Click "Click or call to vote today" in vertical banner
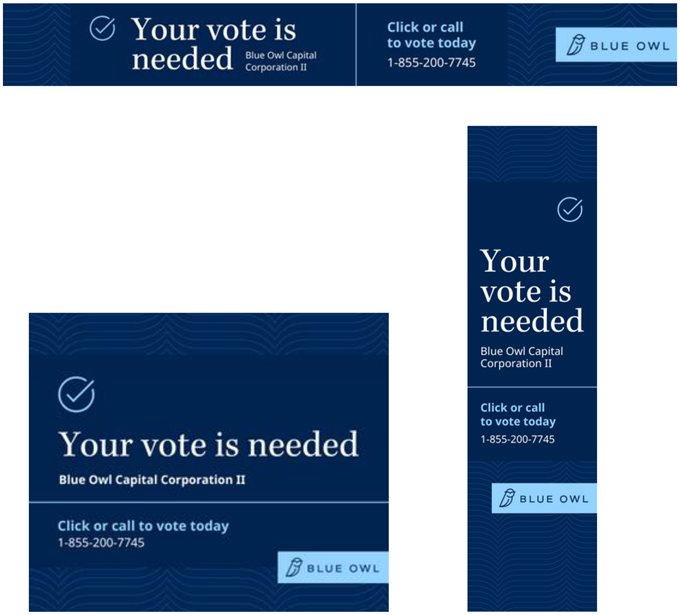Screen dimensions: 680x615 pyautogui.click(x=517, y=415)
